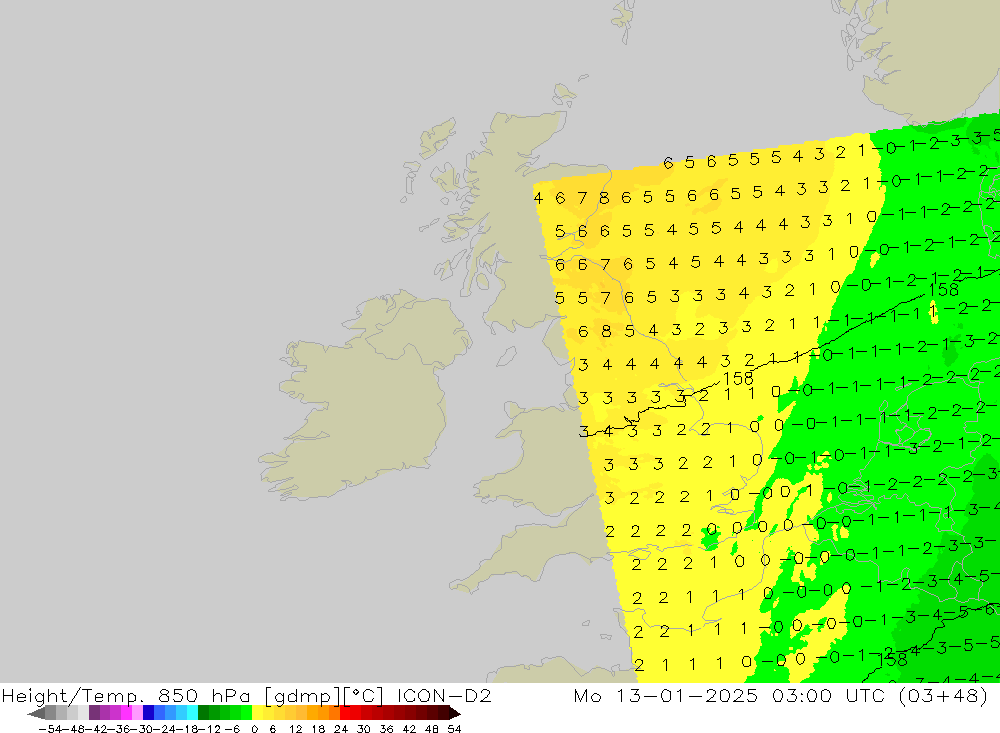1000x733 pixels.
Task: Click legend value '30' below the color bar
Action: click(x=364, y=729)
